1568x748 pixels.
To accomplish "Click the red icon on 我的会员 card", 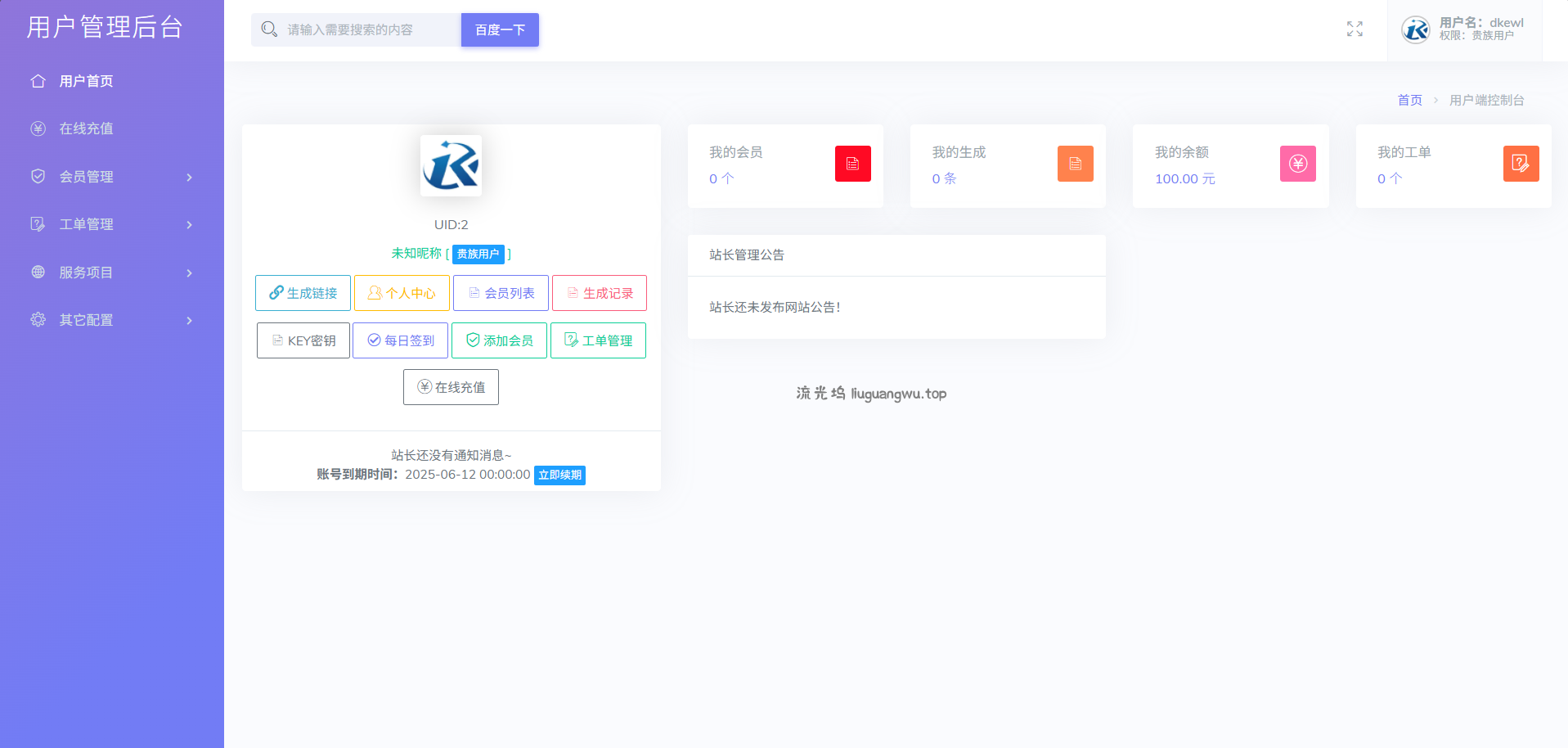I will (x=852, y=164).
